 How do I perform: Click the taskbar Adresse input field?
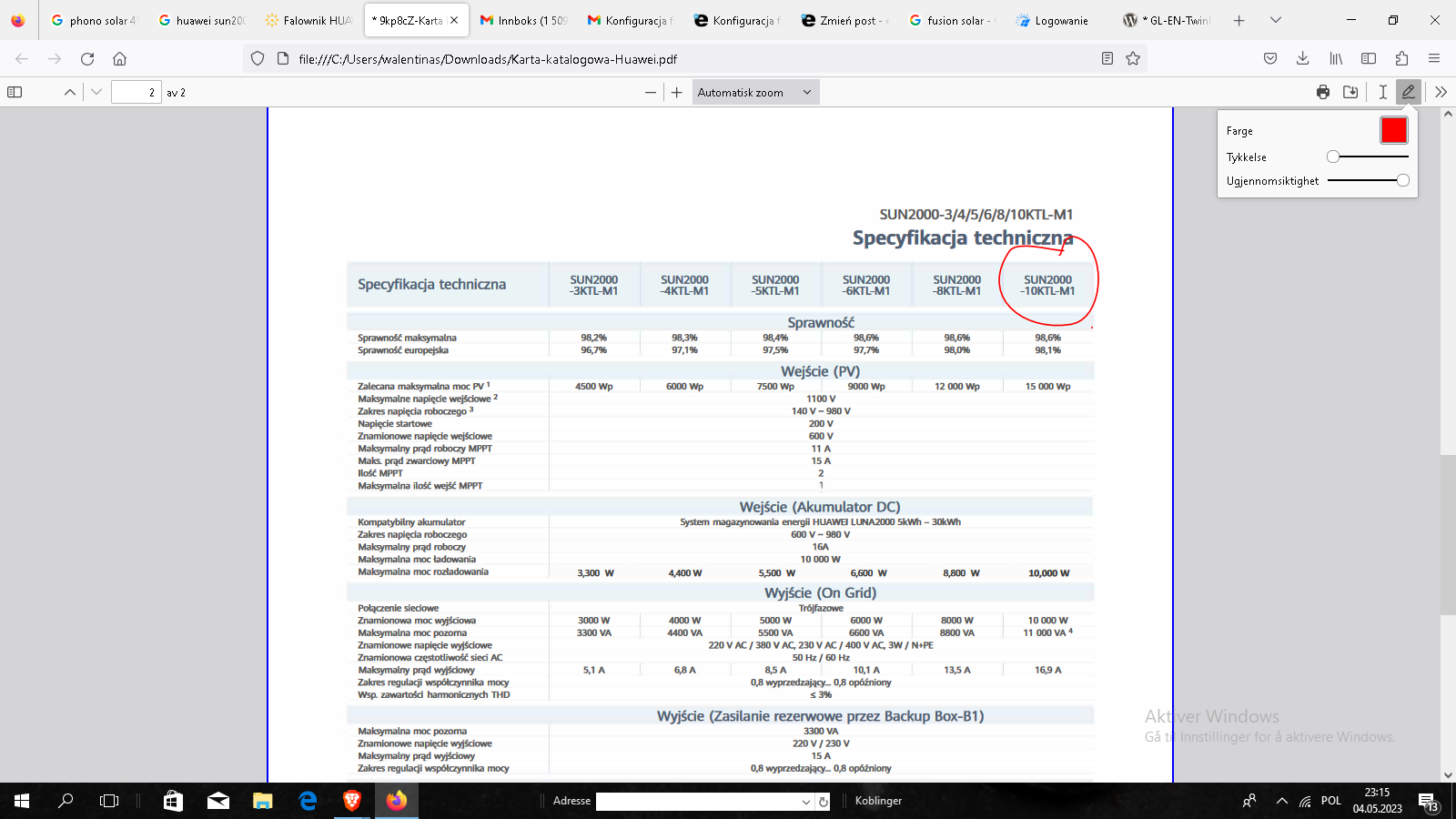pos(698,801)
